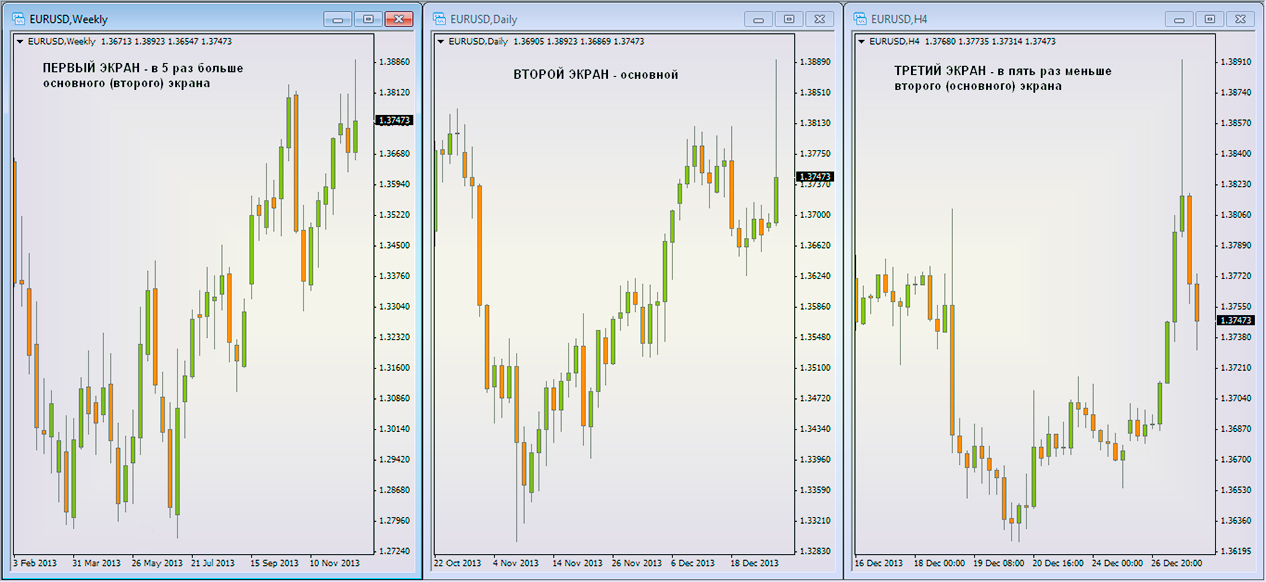Maximize the EURUSD,Weekly chart window
The height and width of the screenshot is (582, 1266).
pyautogui.click(x=369, y=19)
